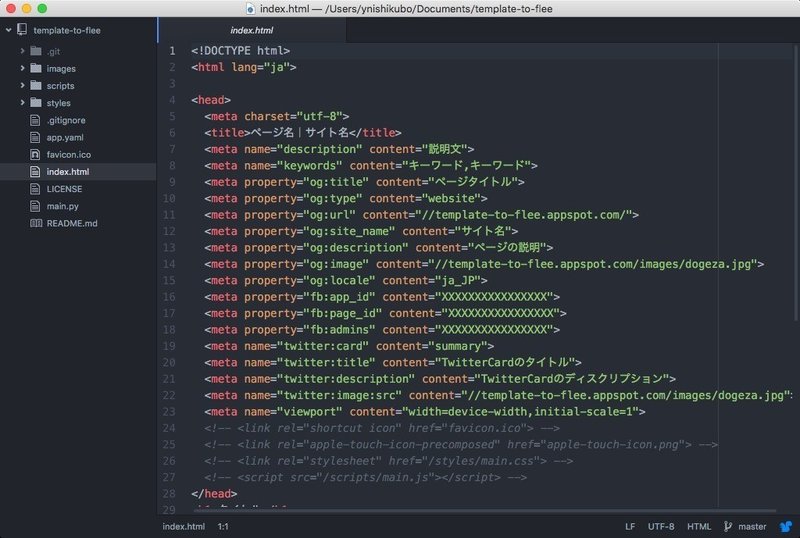Expand the styles folder chevron

point(22,103)
